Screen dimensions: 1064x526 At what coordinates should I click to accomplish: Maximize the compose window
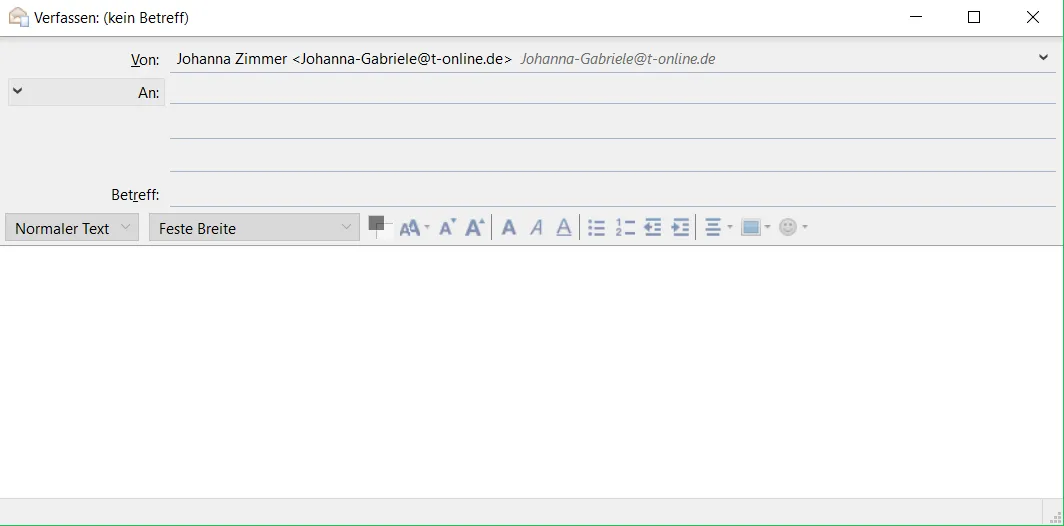click(974, 17)
